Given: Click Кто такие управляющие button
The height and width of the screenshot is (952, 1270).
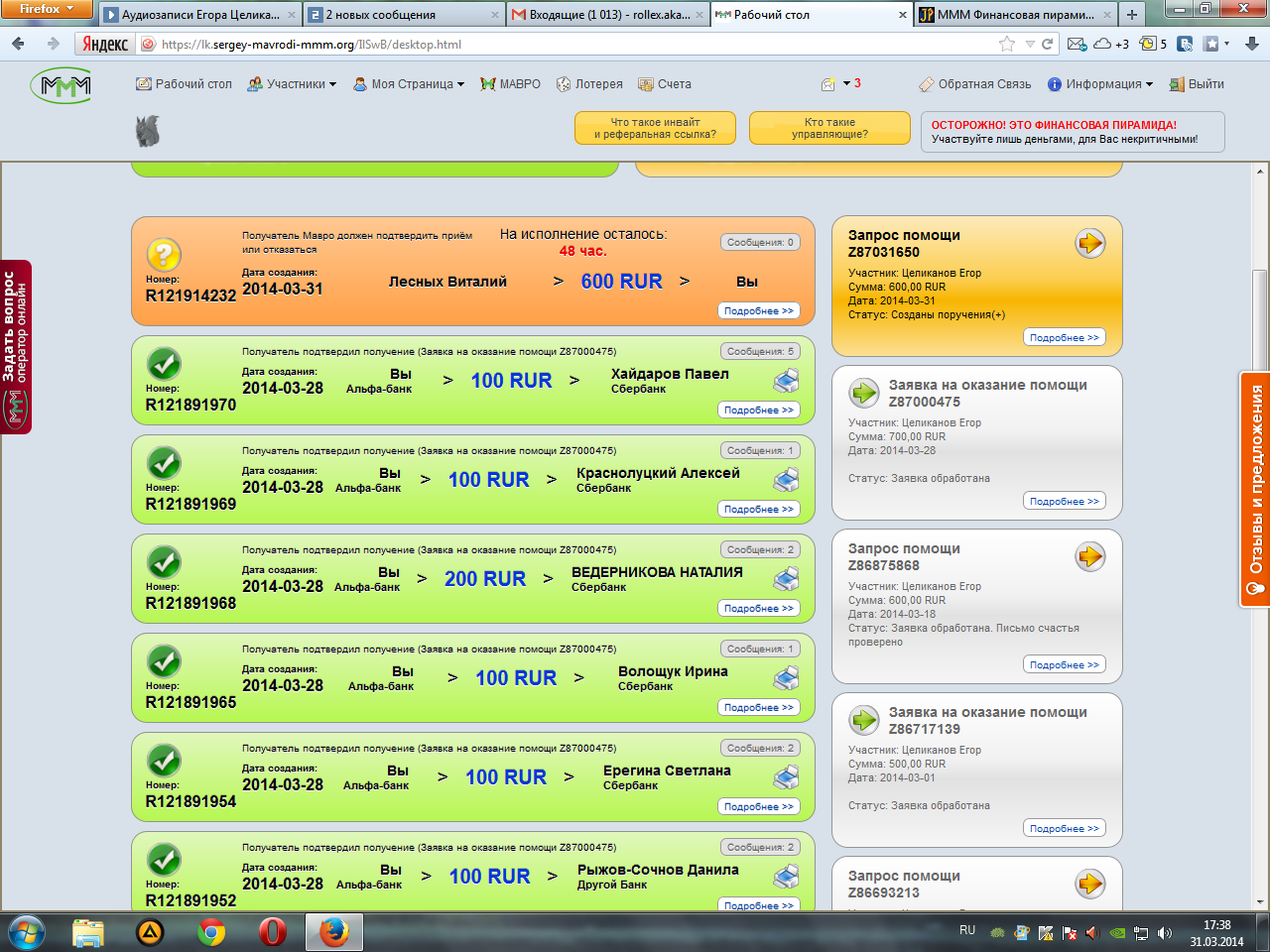Looking at the screenshot, I should [x=829, y=128].
